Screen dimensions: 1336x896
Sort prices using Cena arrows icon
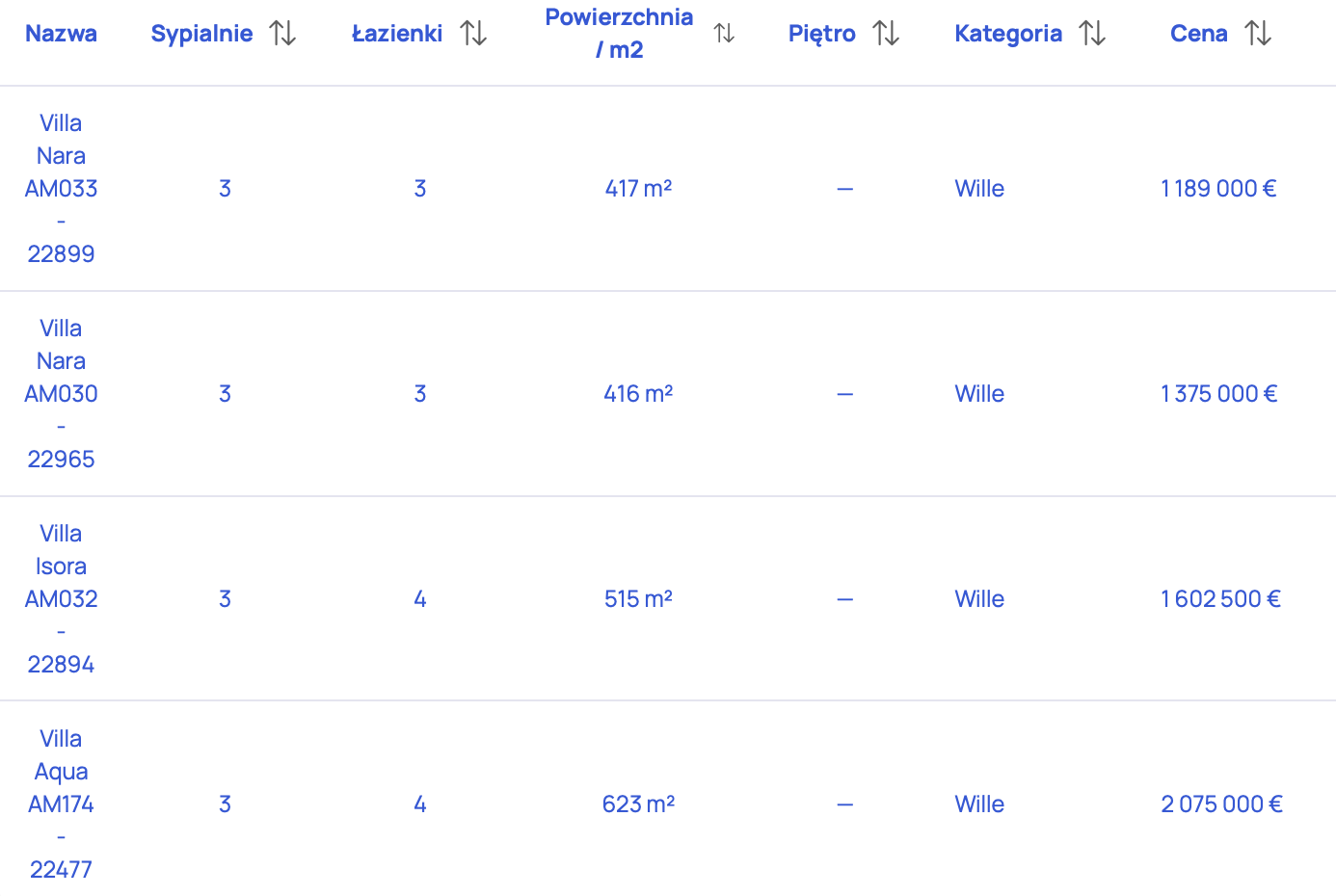click(1258, 34)
